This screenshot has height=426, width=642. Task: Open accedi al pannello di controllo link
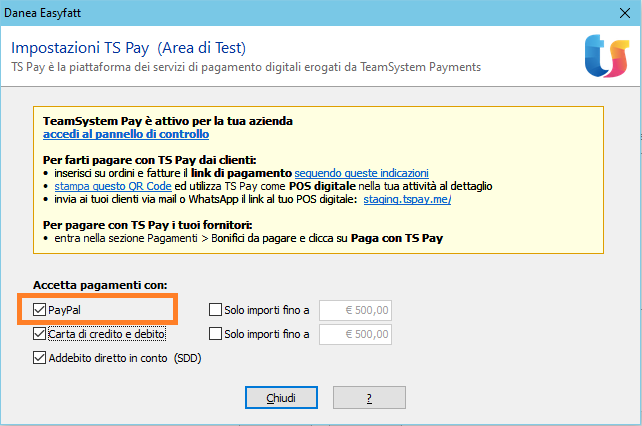click(126, 134)
